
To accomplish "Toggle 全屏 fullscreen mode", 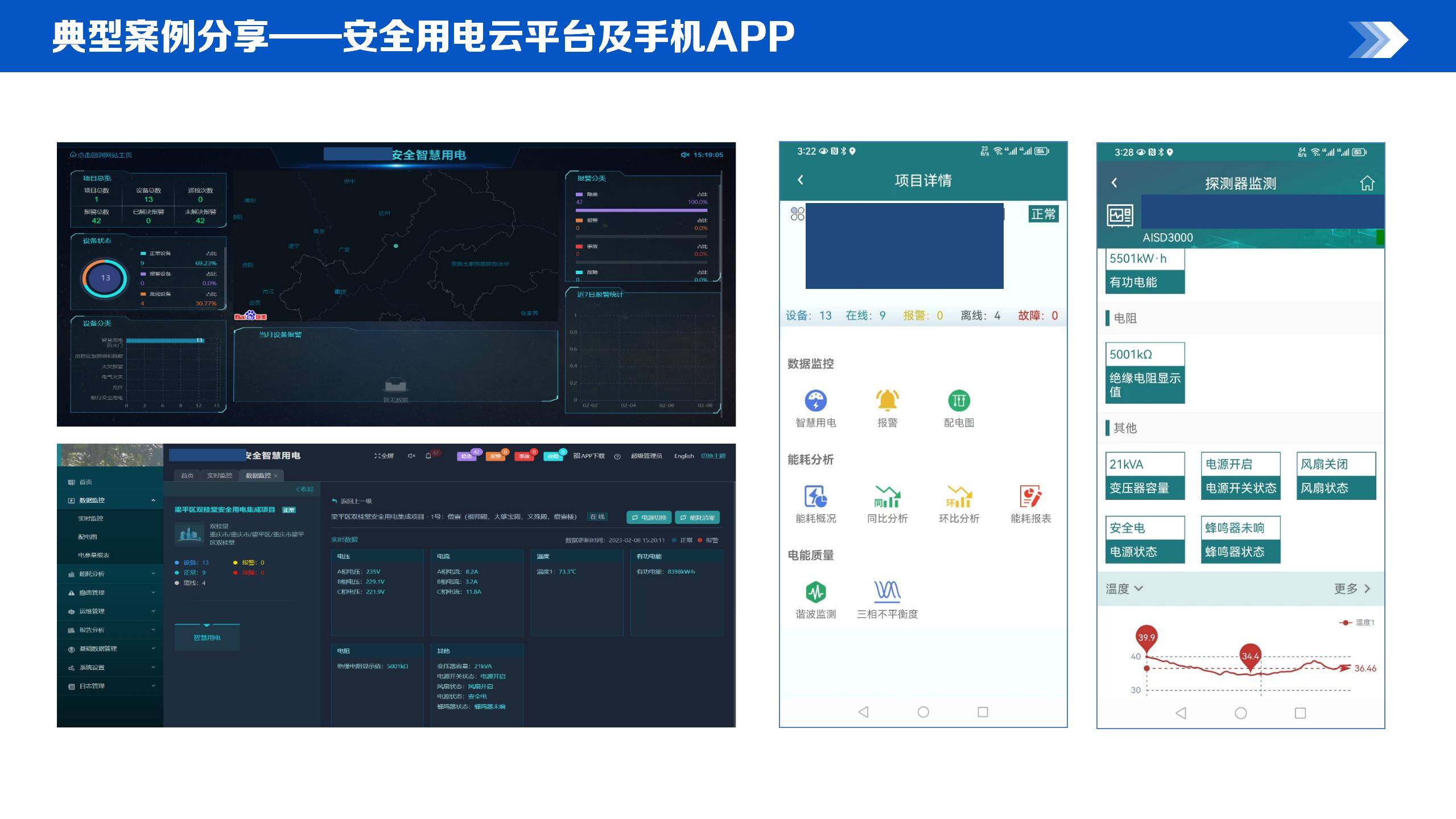I will pos(384,456).
